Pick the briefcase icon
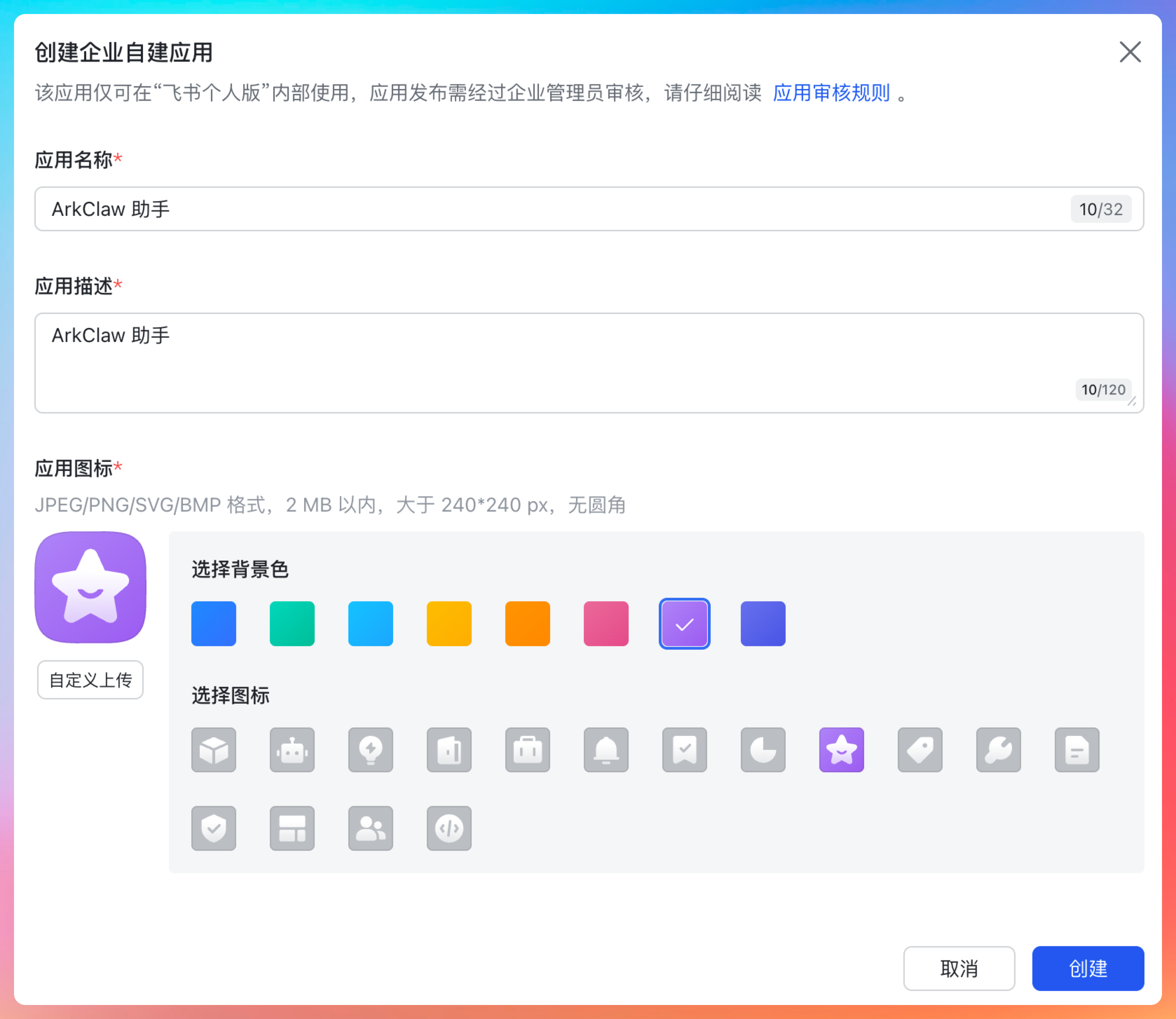The height and width of the screenshot is (1019, 1176). 527,750
